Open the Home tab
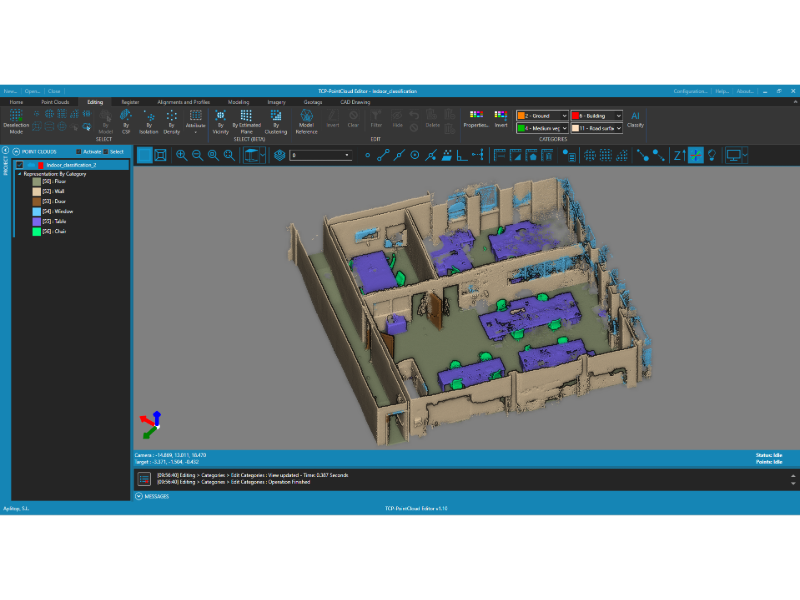The width and height of the screenshot is (800, 600). pos(16,102)
